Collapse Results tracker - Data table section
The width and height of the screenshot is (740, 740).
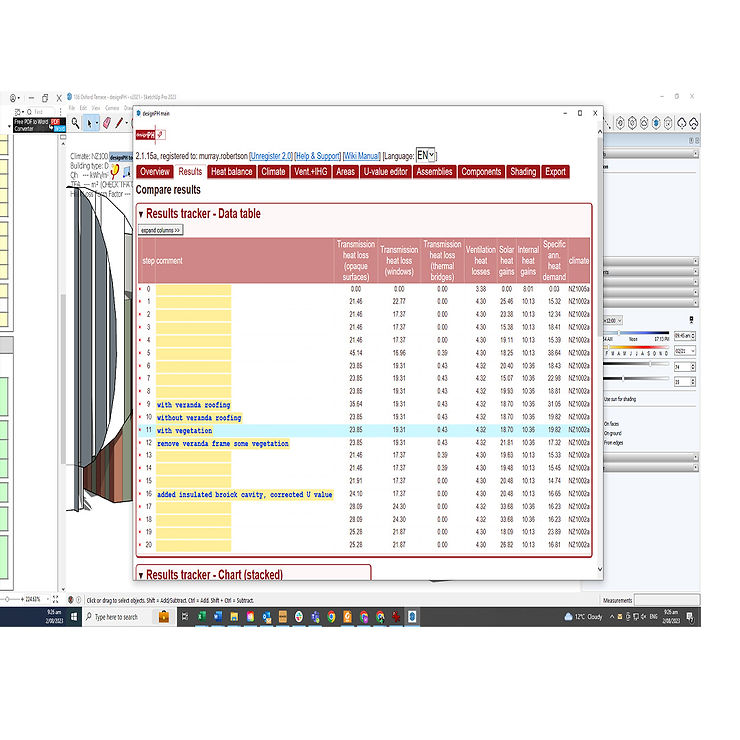pyautogui.click(x=141, y=214)
